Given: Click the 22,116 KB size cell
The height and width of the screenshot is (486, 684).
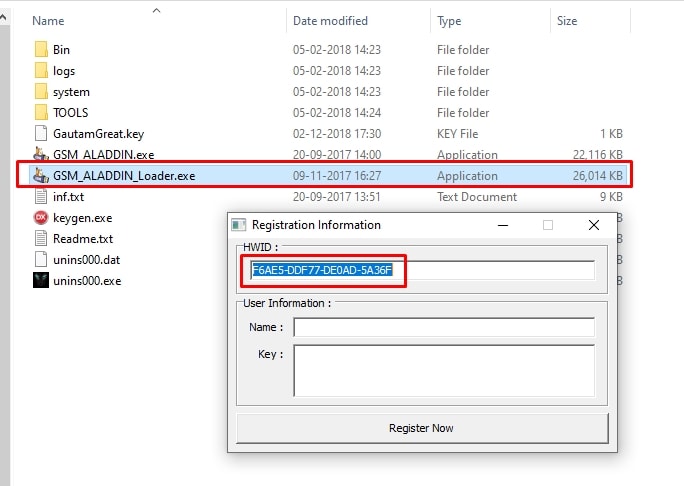Looking at the screenshot, I should [x=598, y=155].
